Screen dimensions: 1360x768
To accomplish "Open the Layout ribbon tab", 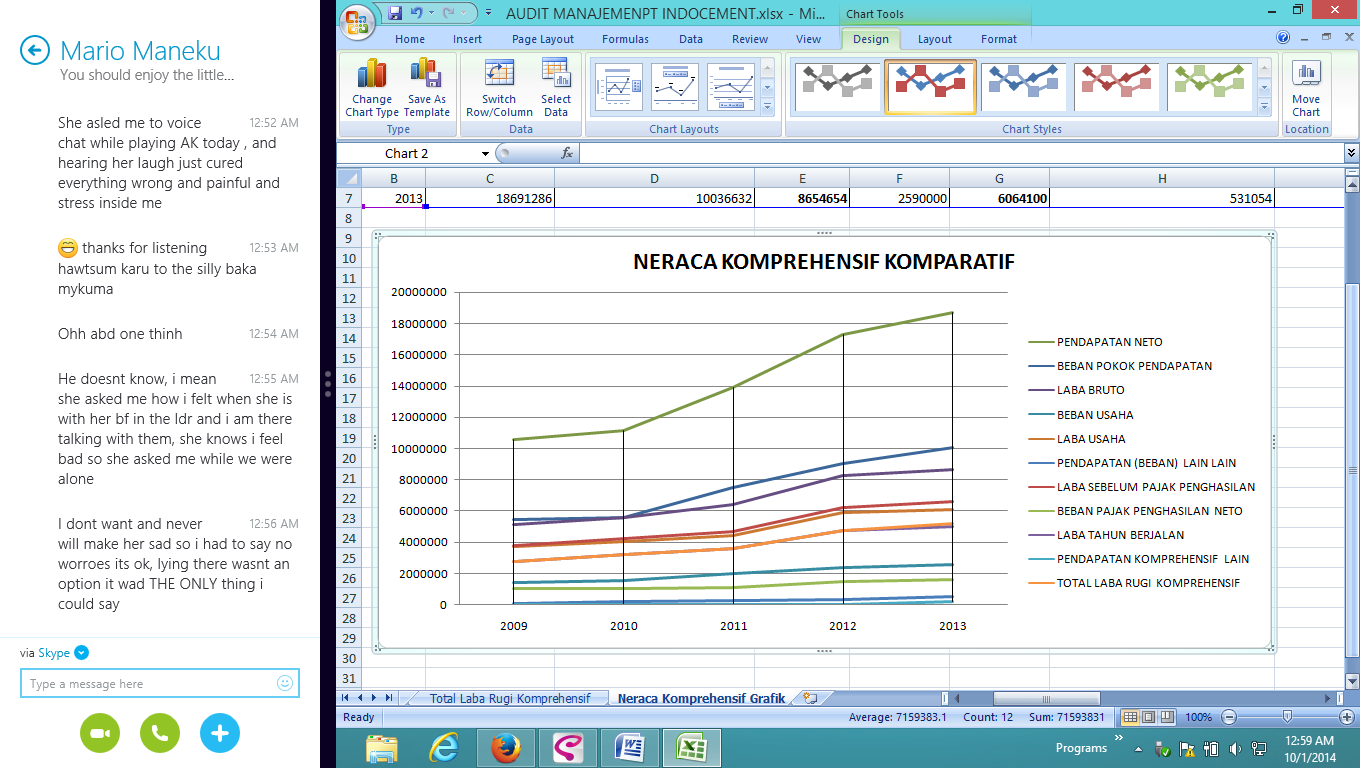I will (935, 39).
